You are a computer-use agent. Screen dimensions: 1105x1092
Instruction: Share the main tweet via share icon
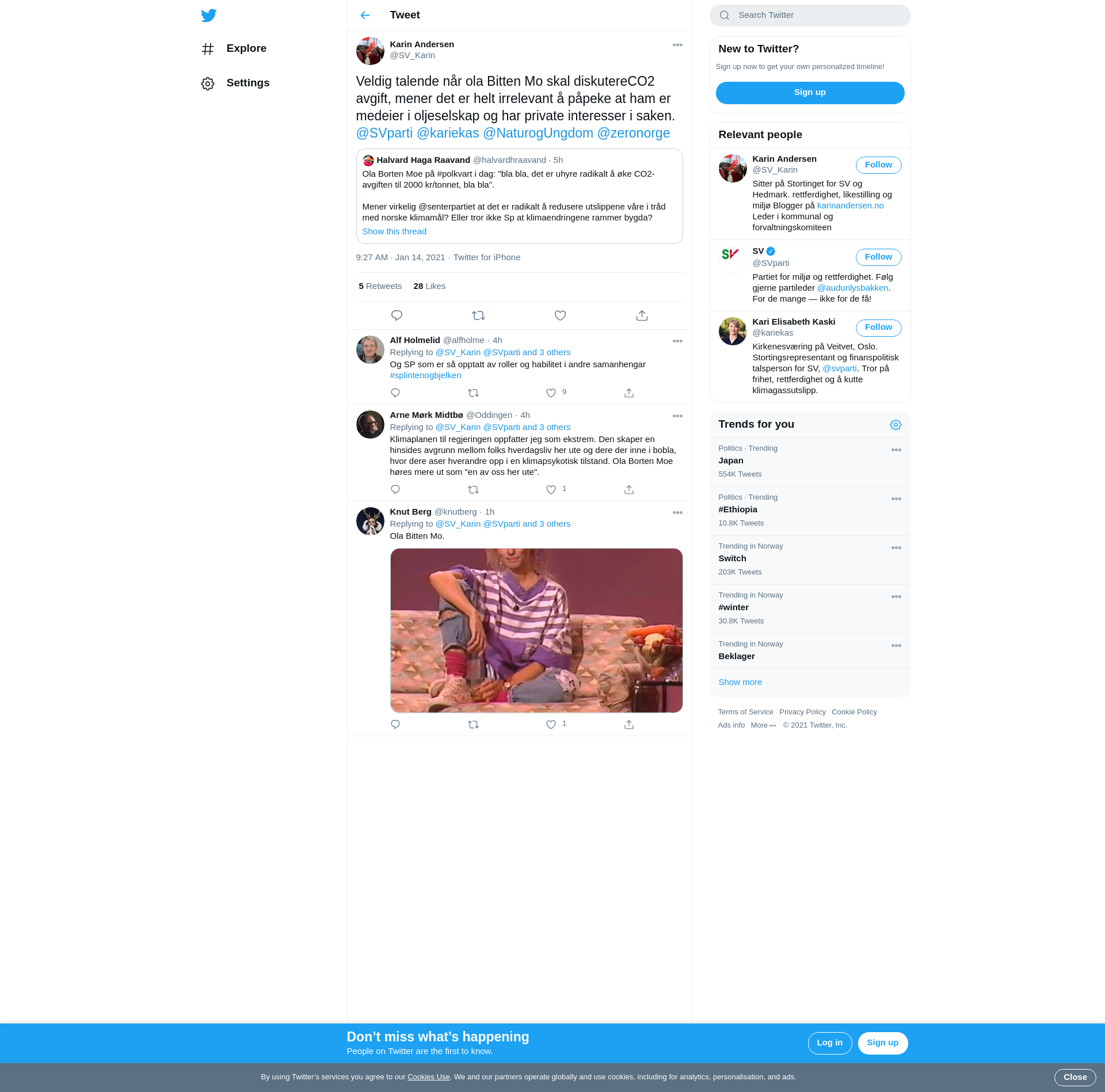(x=642, y=315)
